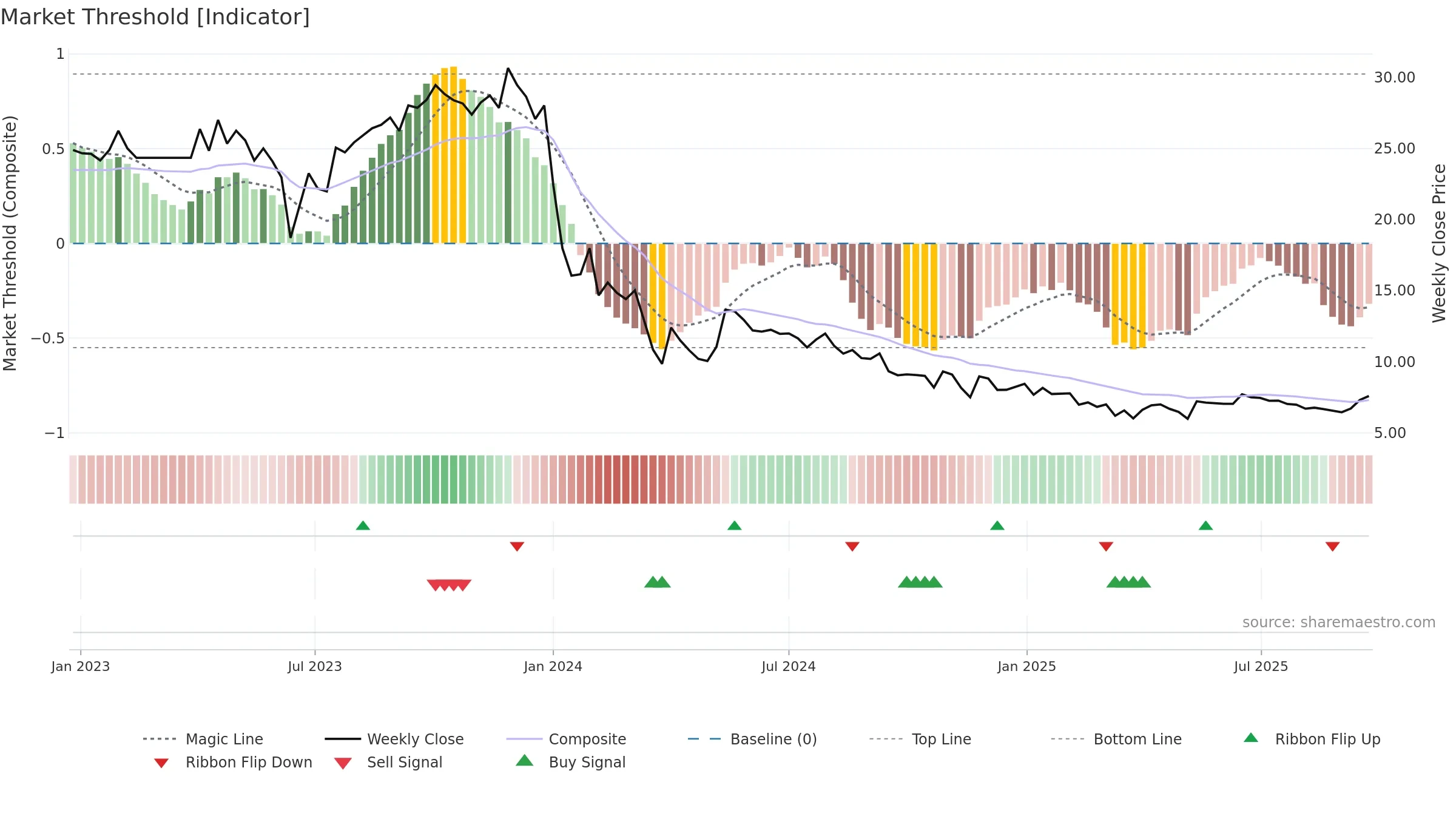Click the yellow bars below zero in March 2025

click(1129, 296)
